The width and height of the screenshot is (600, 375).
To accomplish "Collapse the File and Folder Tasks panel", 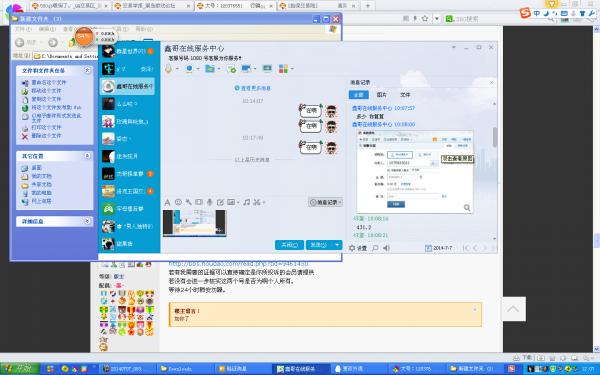I will [87, 70].
